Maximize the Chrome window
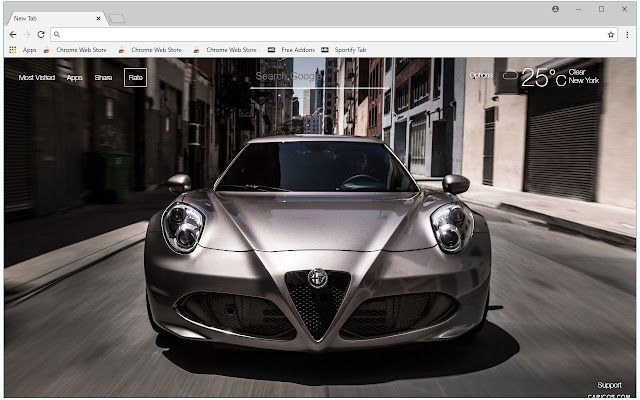The height and width of the screenshot is (400, 640). click(x=601, y=9)
